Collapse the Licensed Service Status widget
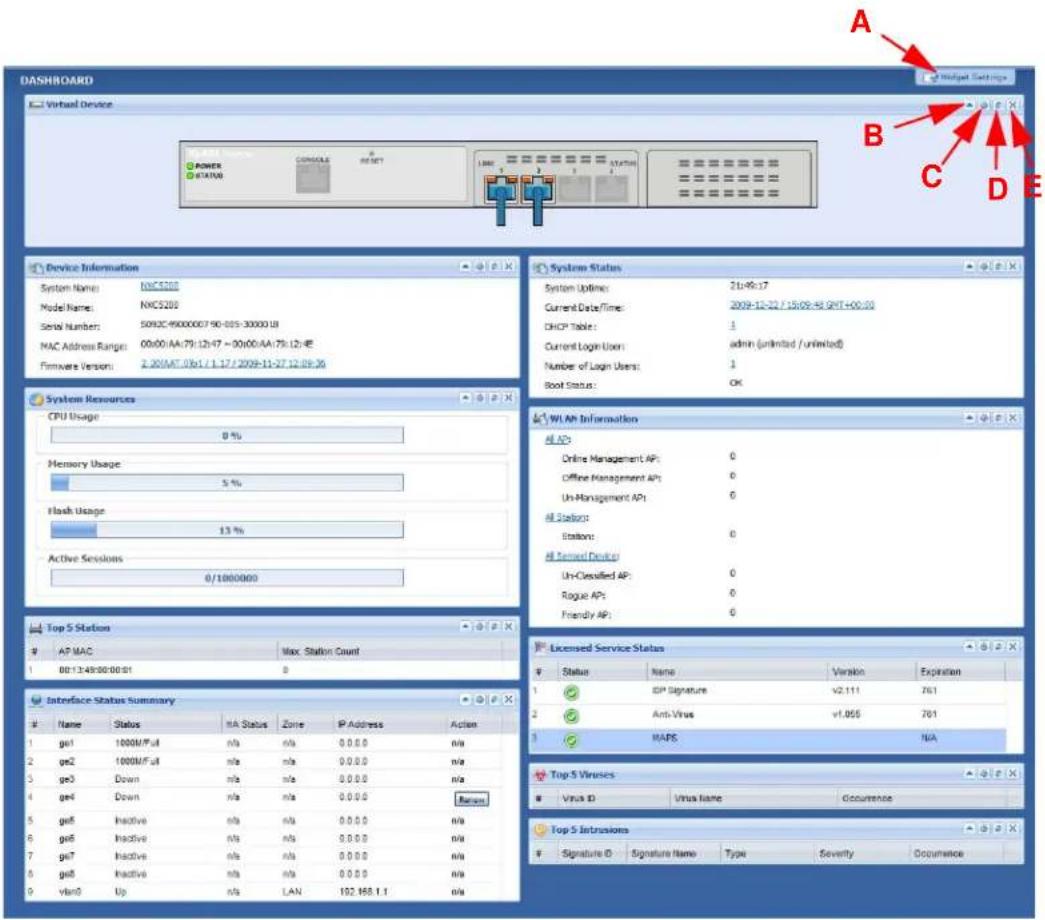 coord(969,647)
